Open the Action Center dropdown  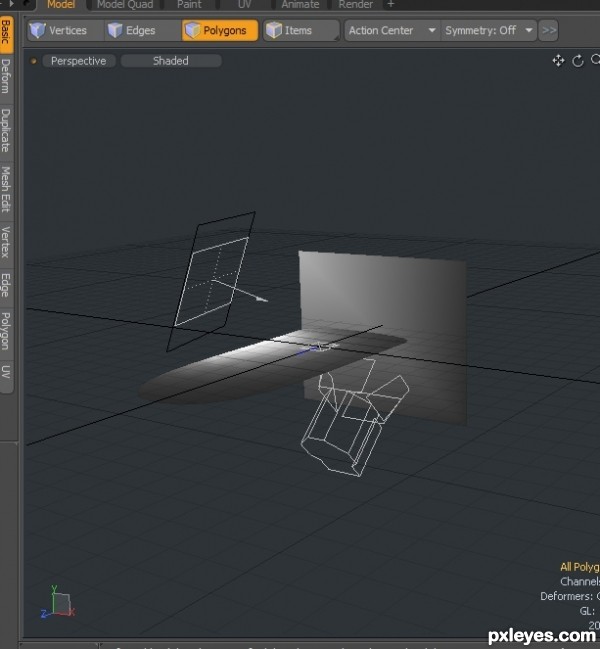point(392,30)
